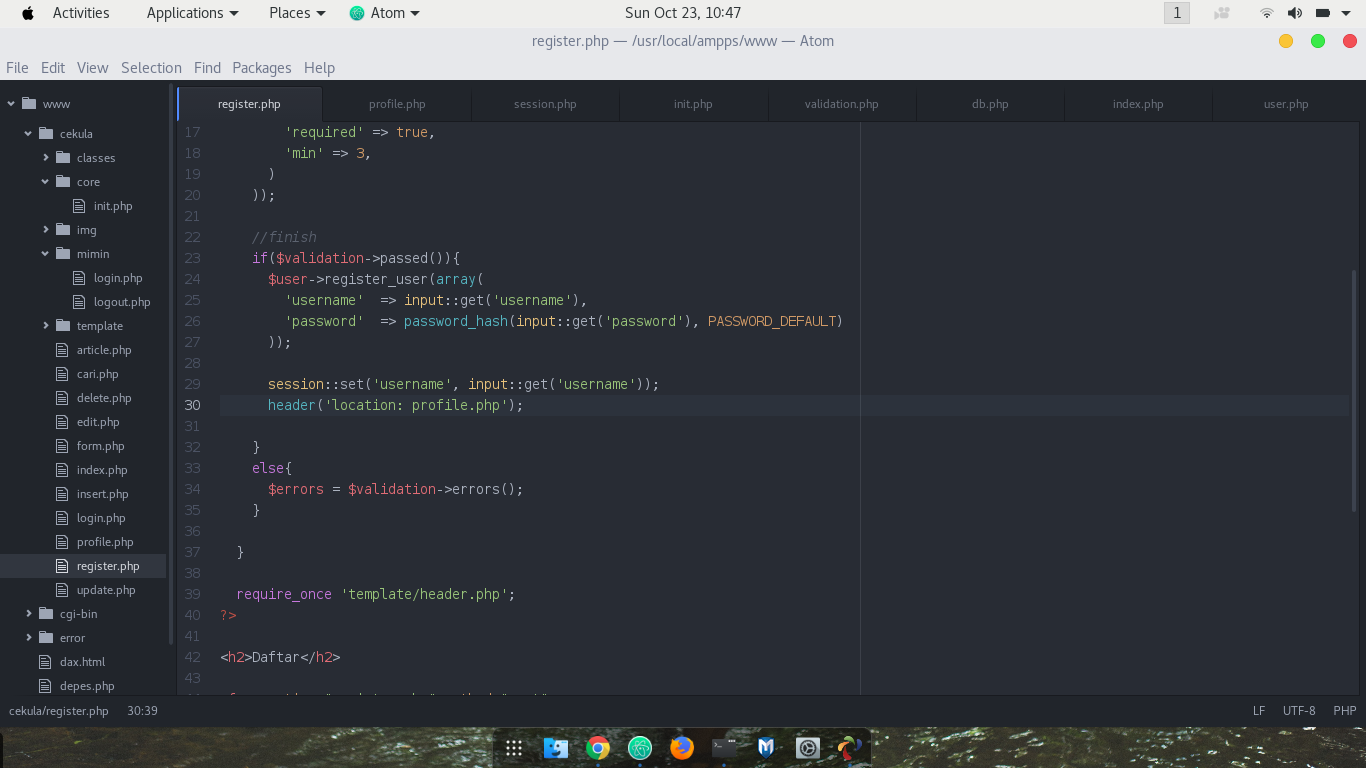The width and height of the screenshot is (1366, 768).
Task: Collapse the cekula folder
Action: pos(29,133)
